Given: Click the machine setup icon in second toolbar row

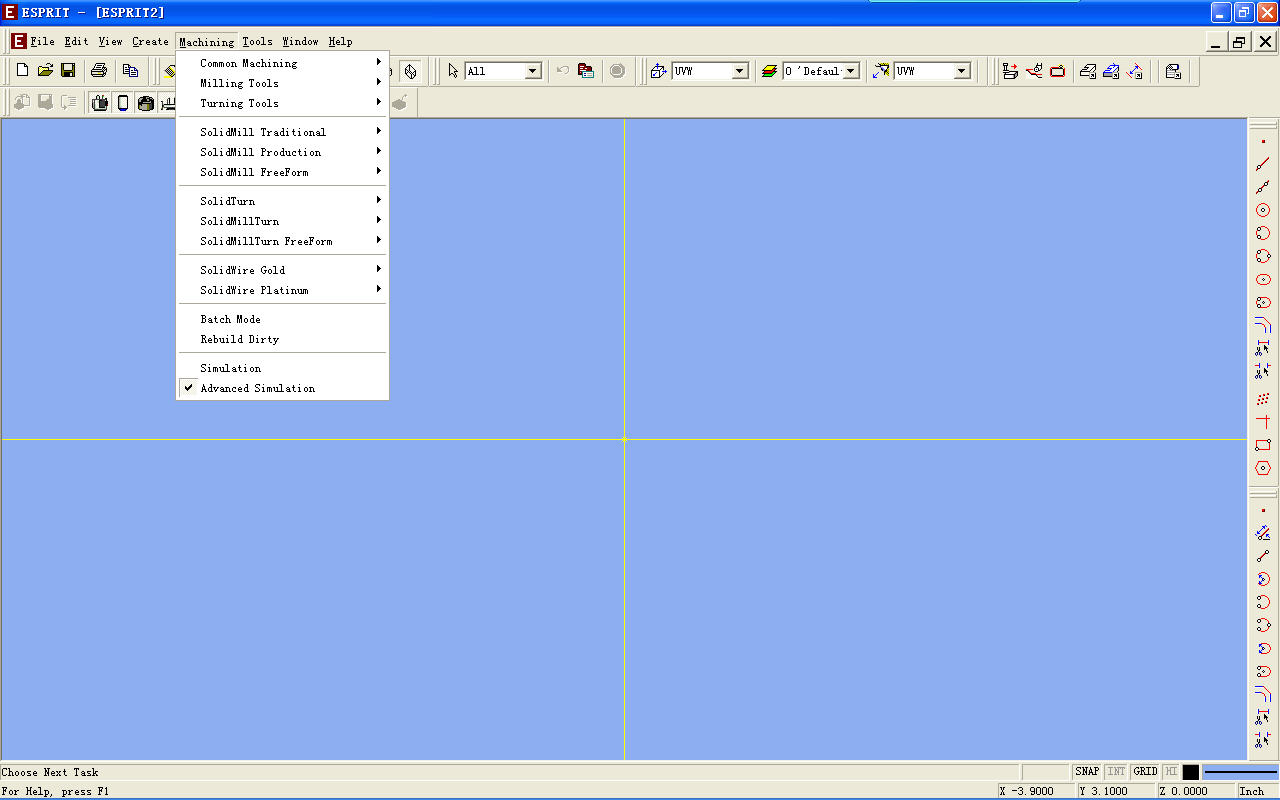Looking at the screenshot, I should tap(100, 102).
